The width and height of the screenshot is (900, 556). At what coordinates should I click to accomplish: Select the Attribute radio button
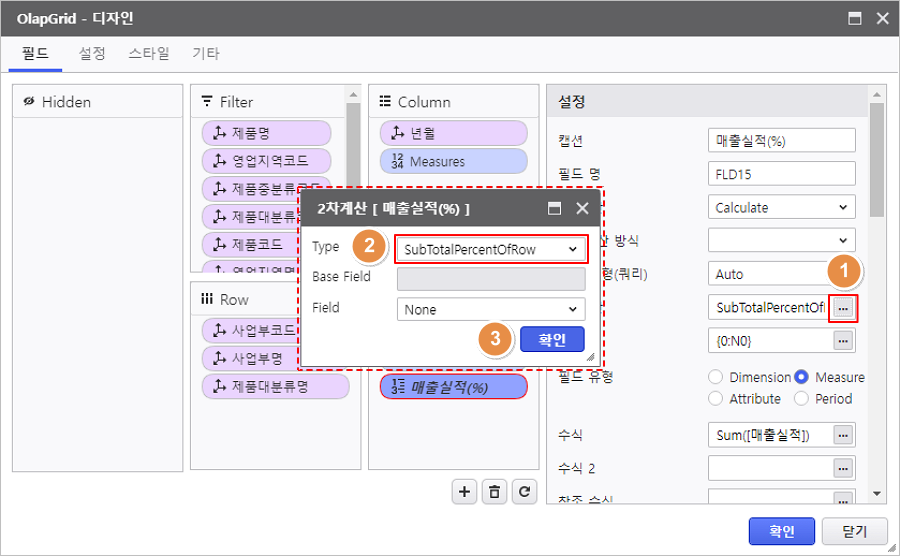(715, 398)
